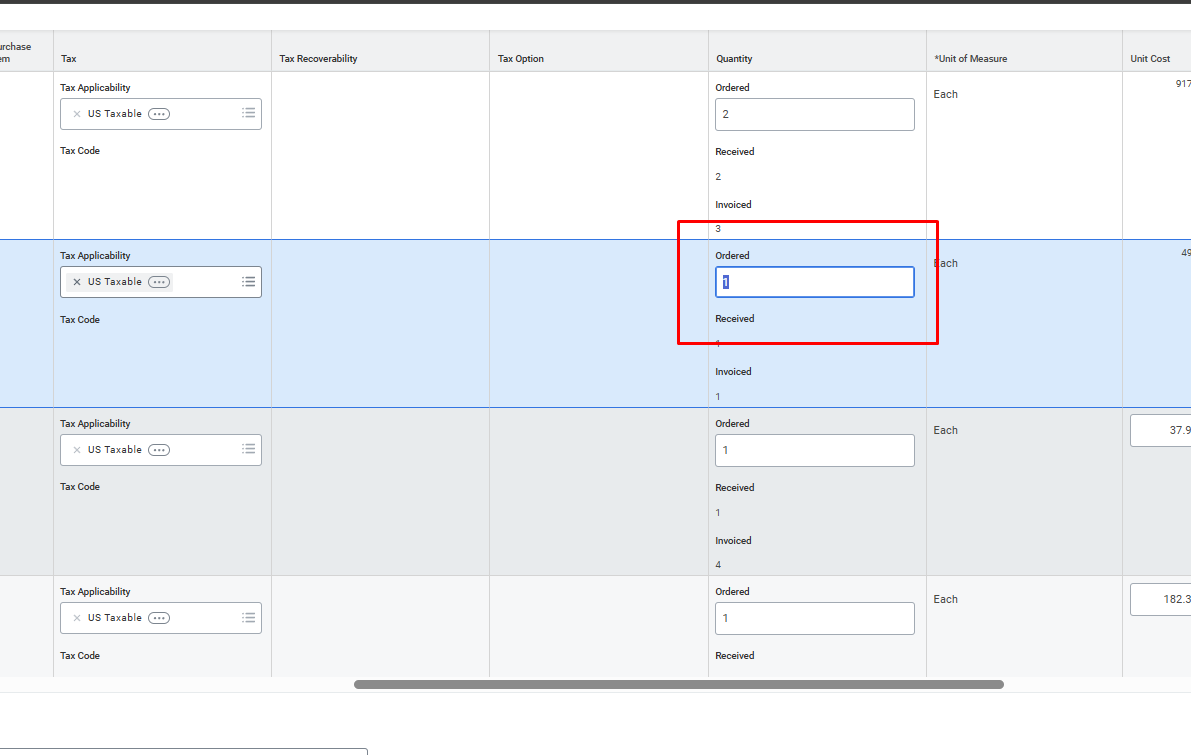Click the Ordered quantity field in highlighted row
Image resolution: width=1191 pixels, height=755 pixels.
[814, 282]
